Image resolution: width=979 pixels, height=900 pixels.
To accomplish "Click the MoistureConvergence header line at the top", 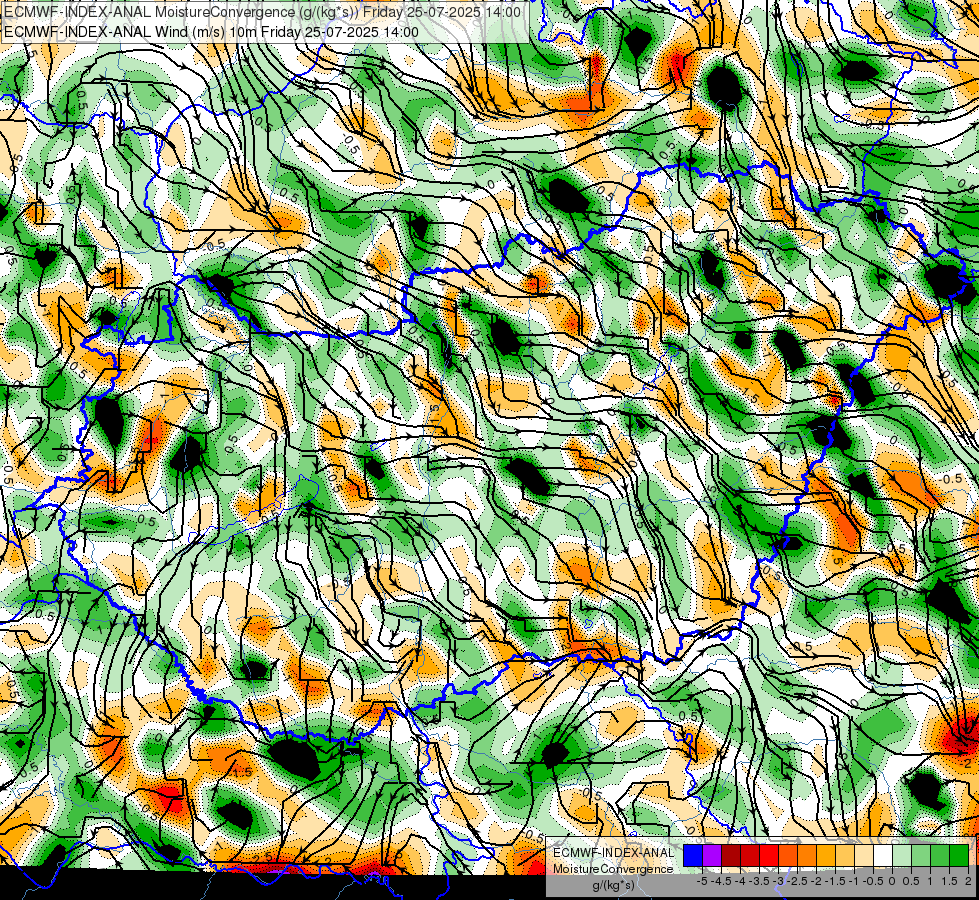I will click(x=262, y=12).
